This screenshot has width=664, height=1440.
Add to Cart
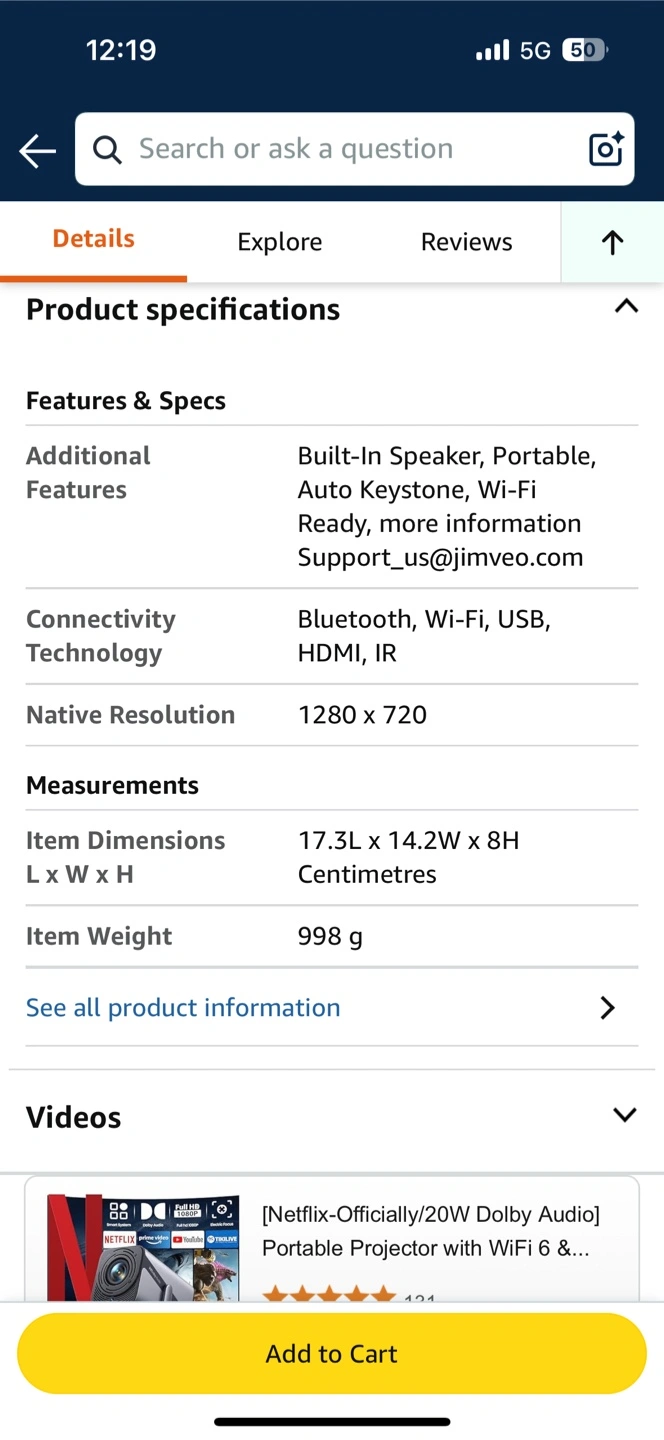[x=332, y=1353]
